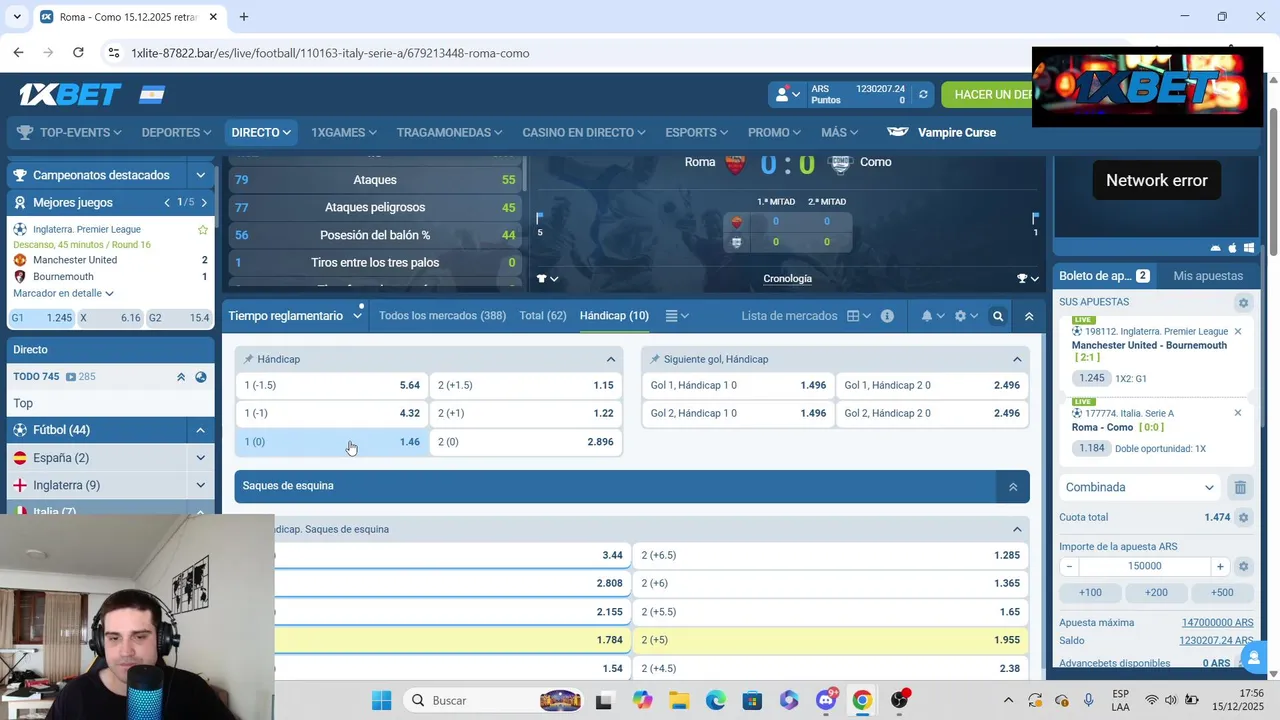This screenshot has height=720, width=1280.
Task: Open Tiempo reglamentario dropdown
Action: pyautogui.click(x=295, y=316)
